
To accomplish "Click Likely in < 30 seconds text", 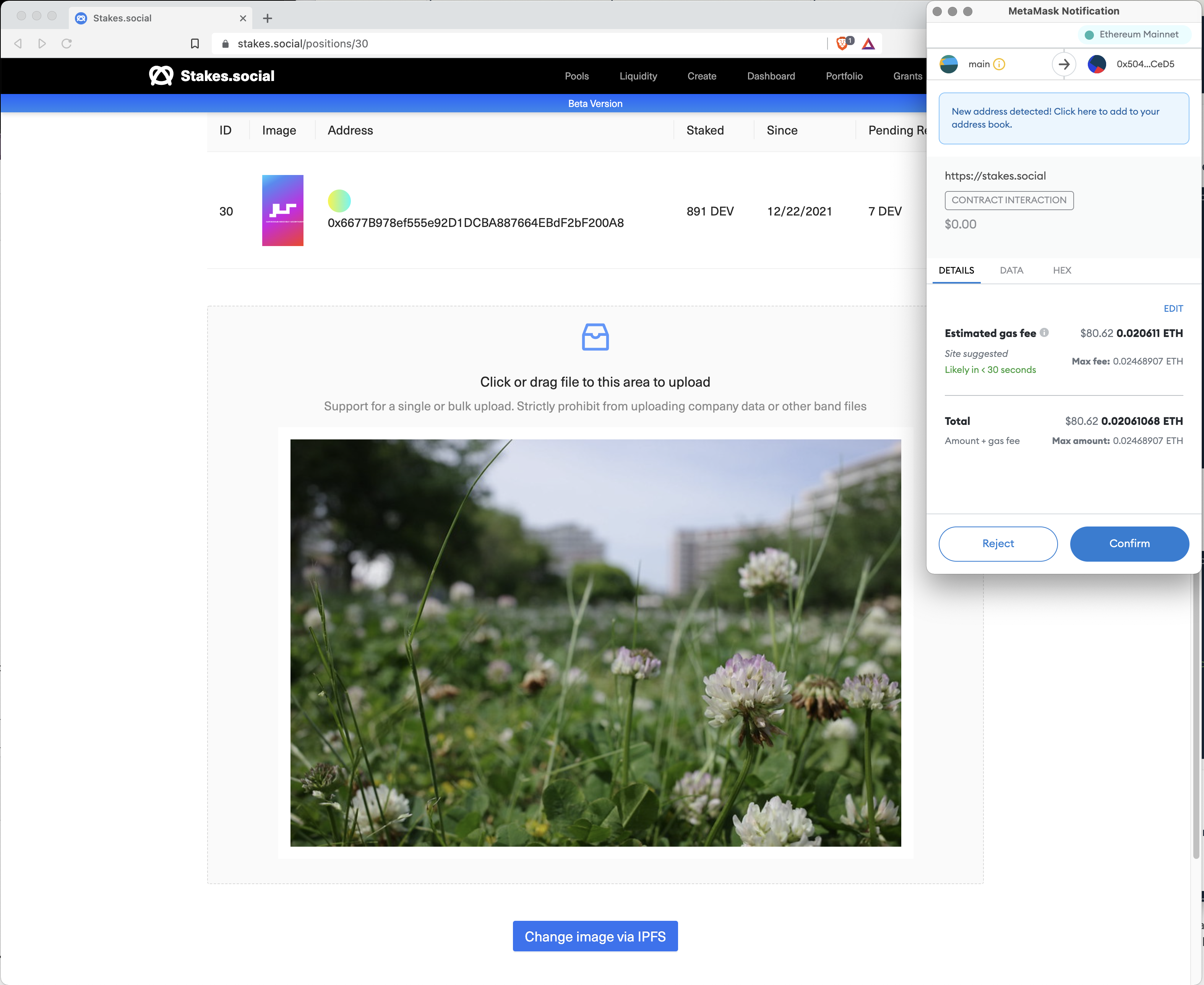I will coord(990,369).
